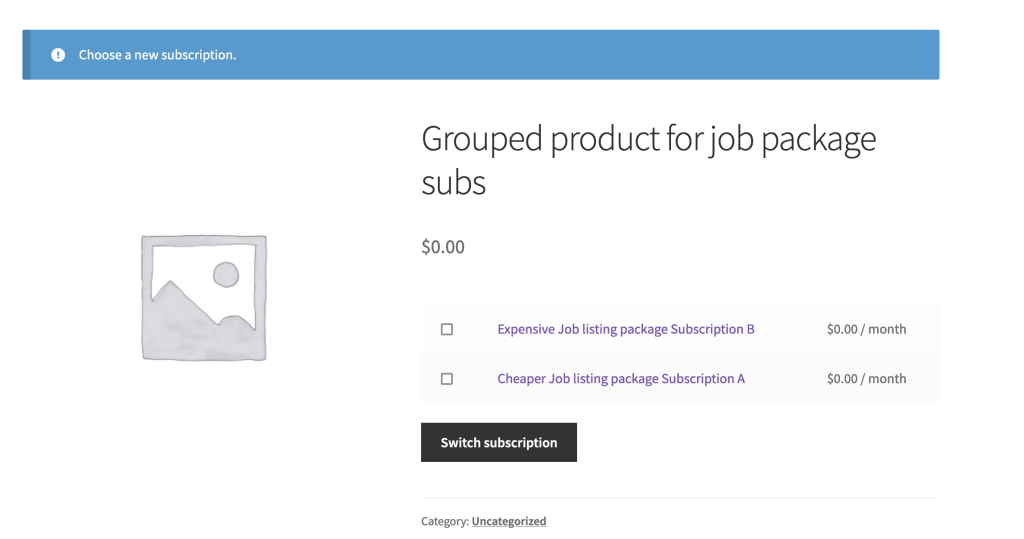Image resolution: width=1024 pixels, height=539 pixels.
Task: Click the exclamation info icon in the banner
Action: point(58,55)
